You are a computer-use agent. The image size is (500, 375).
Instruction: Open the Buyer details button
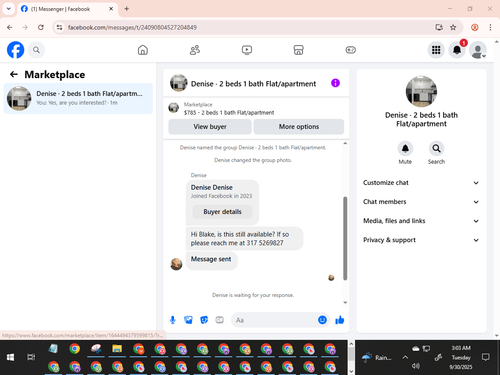point(222,212)
